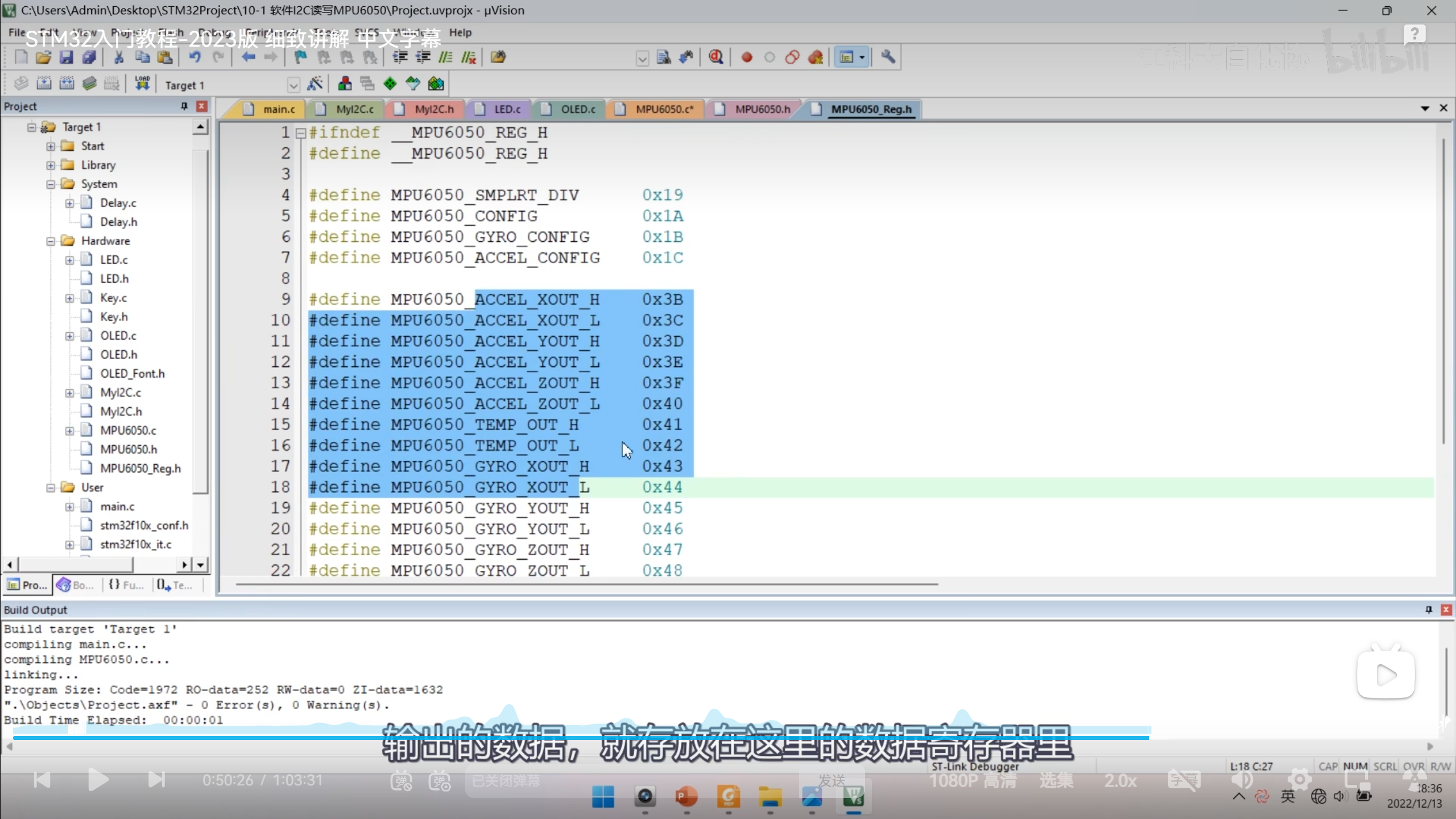1456x819 pixels.
Task: Open the Target 1 selection dropdown
Action: point(293,85)
